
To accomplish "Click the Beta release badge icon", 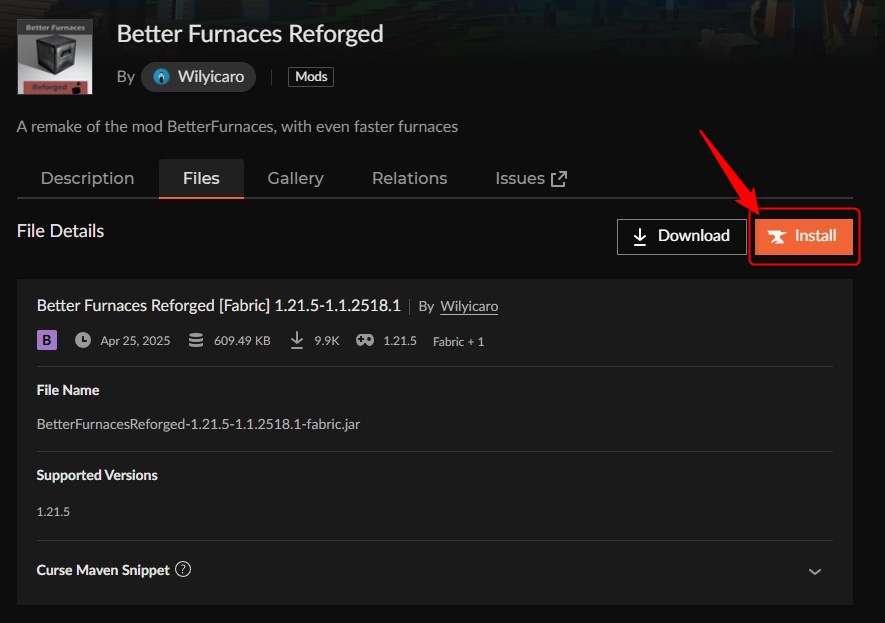I will point(46,340).
